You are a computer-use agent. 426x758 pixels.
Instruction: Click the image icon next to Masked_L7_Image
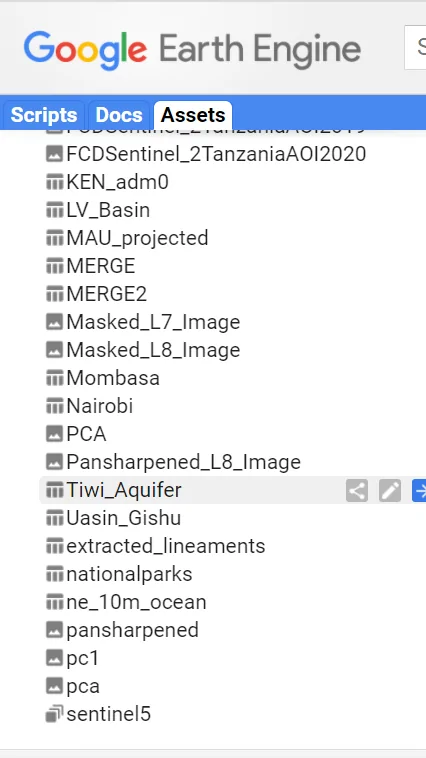point(55,322)
